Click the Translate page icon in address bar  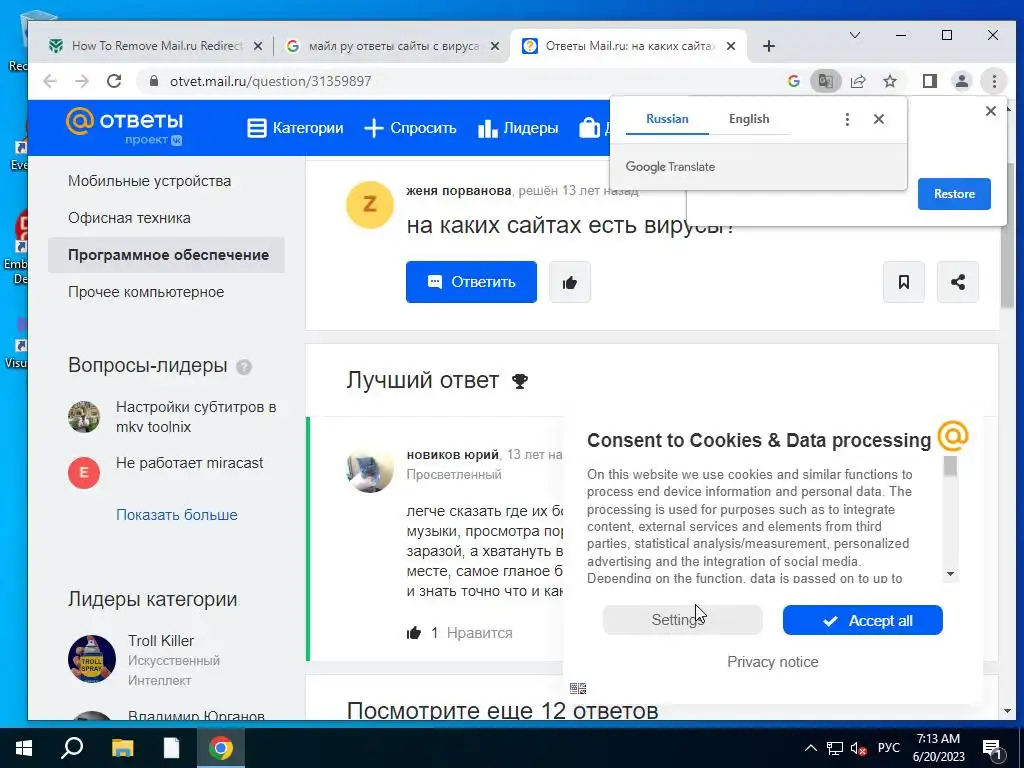825,81
